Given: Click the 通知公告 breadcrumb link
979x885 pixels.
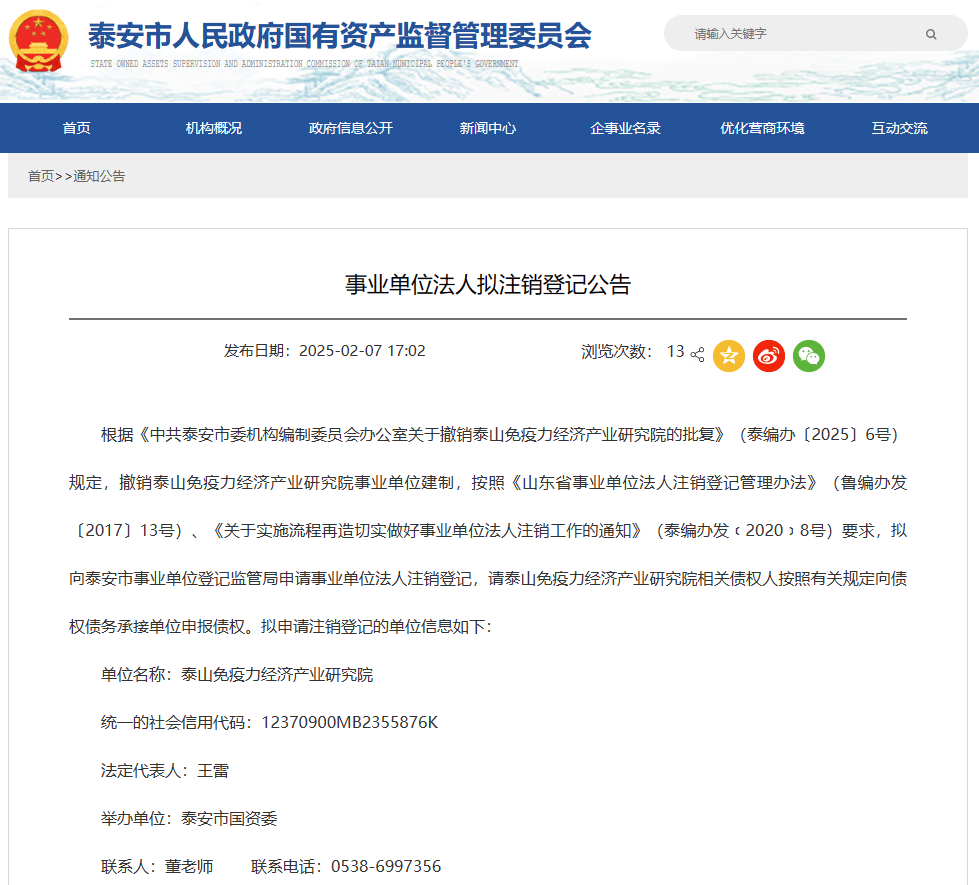Looking at the screenshot, I should (99, 176).
